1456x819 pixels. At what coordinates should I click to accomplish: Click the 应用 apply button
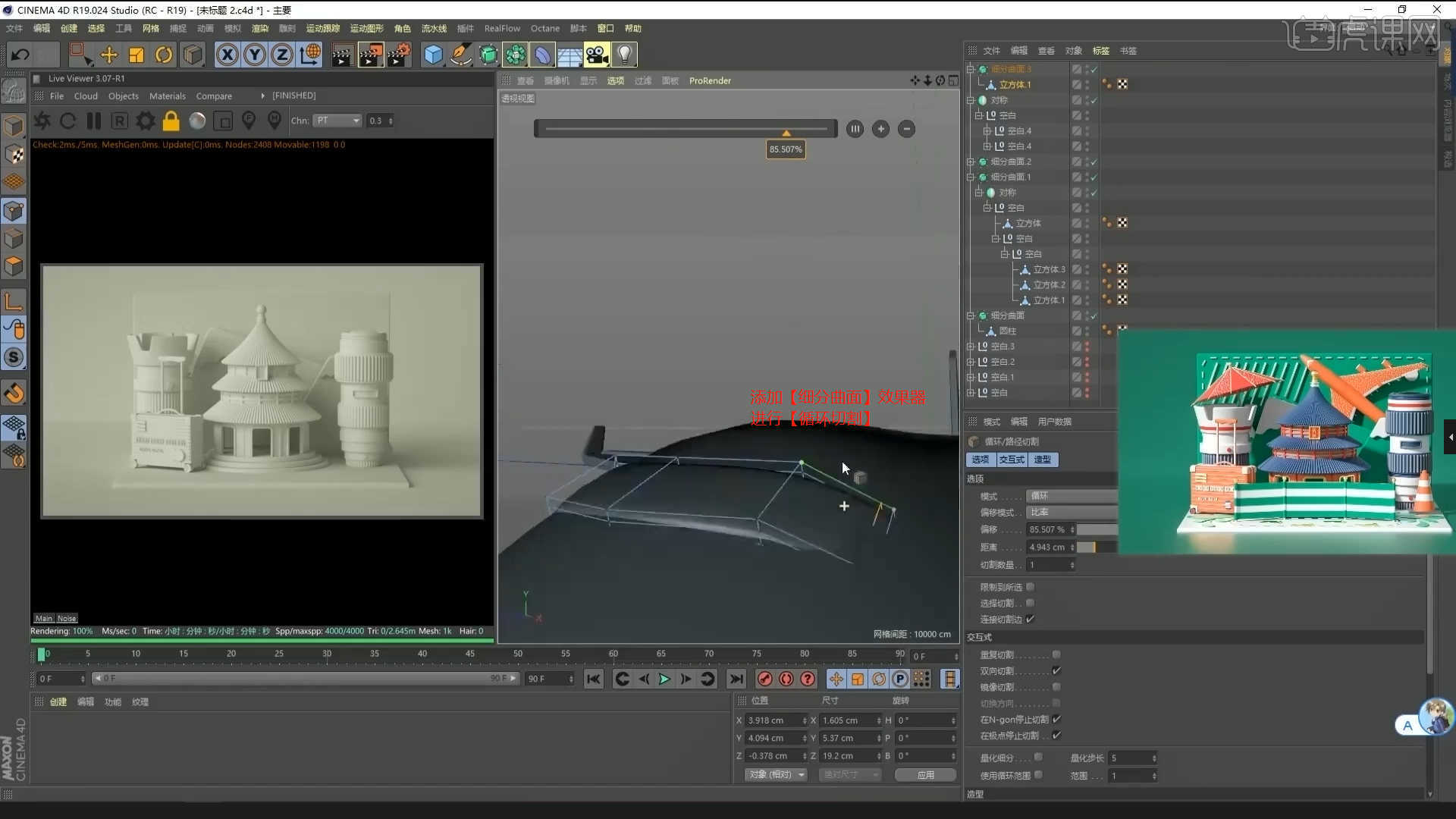pos(925,774)
